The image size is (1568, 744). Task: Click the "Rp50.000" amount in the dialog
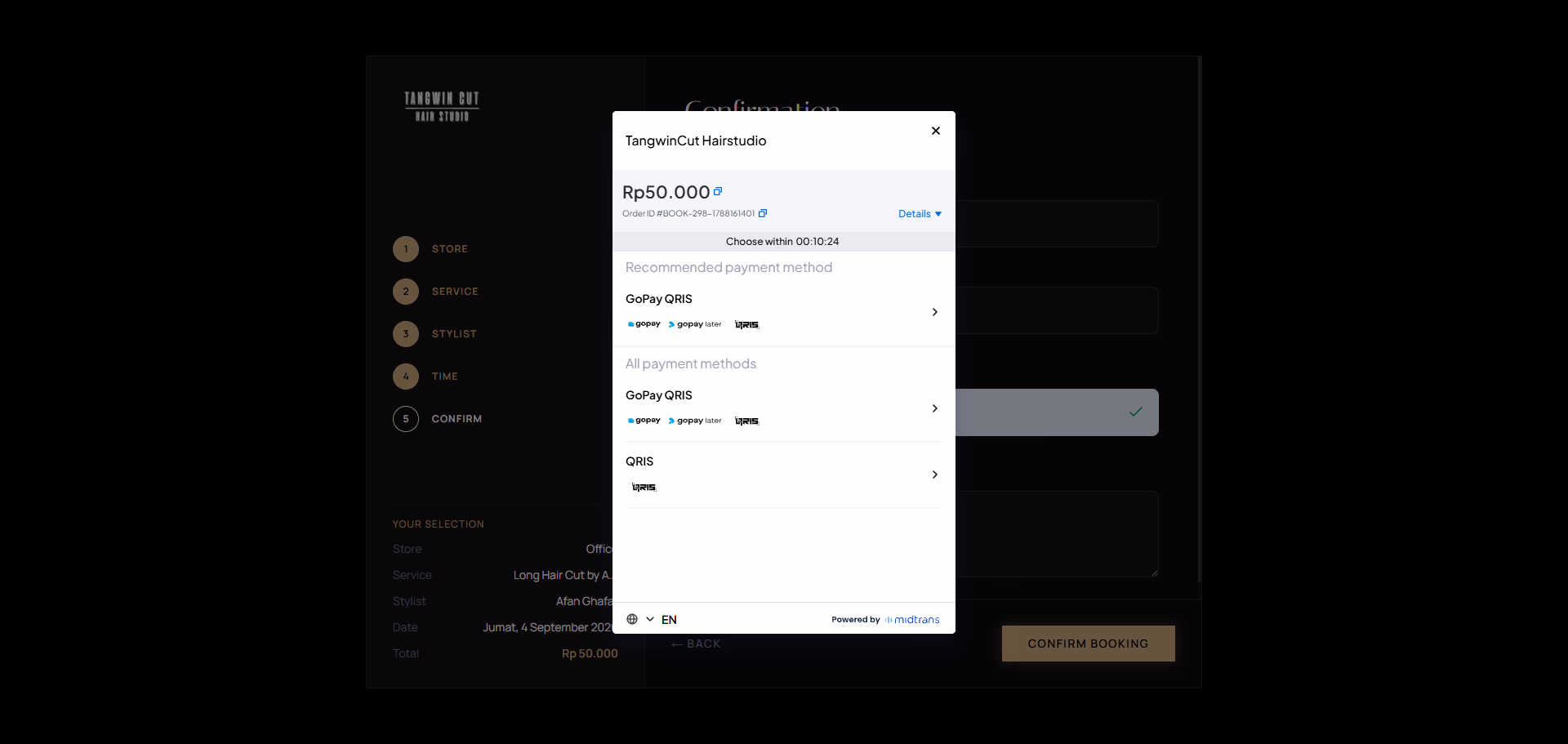click(x=666, y=192)
